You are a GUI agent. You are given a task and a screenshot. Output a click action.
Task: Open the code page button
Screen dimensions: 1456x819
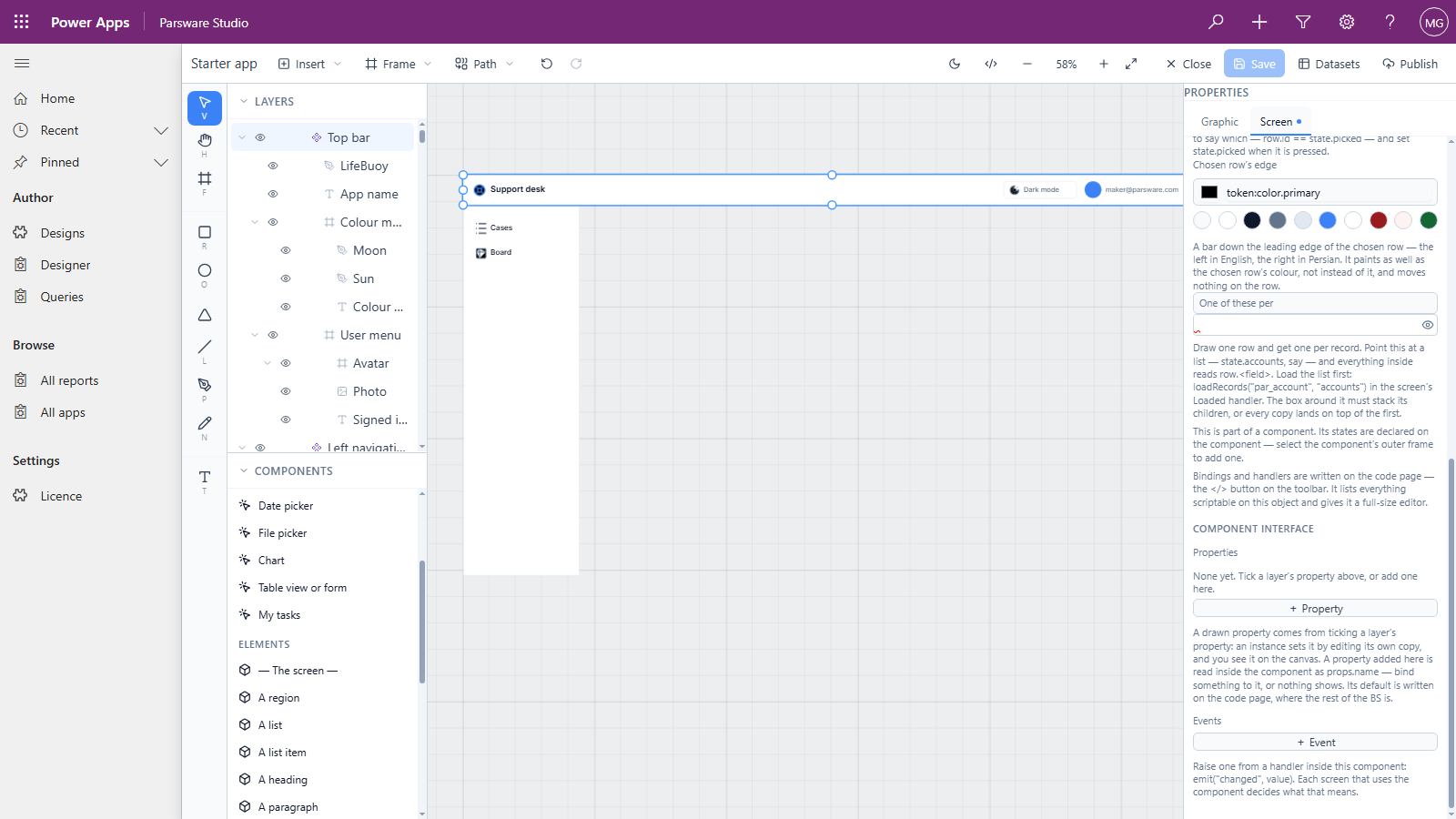(991, 64)
